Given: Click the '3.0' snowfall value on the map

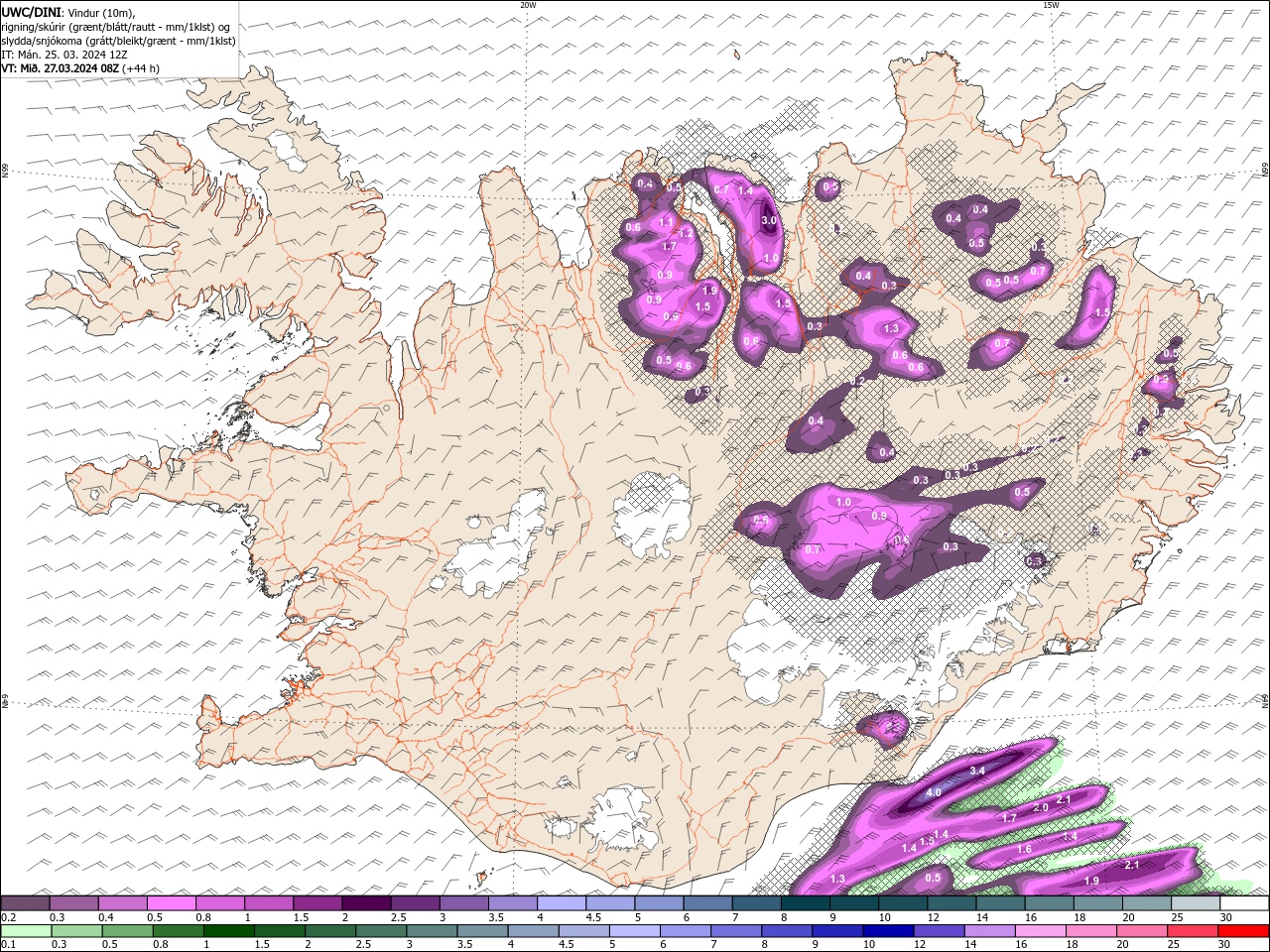Looking at the screenshot, I should point(768,220).
